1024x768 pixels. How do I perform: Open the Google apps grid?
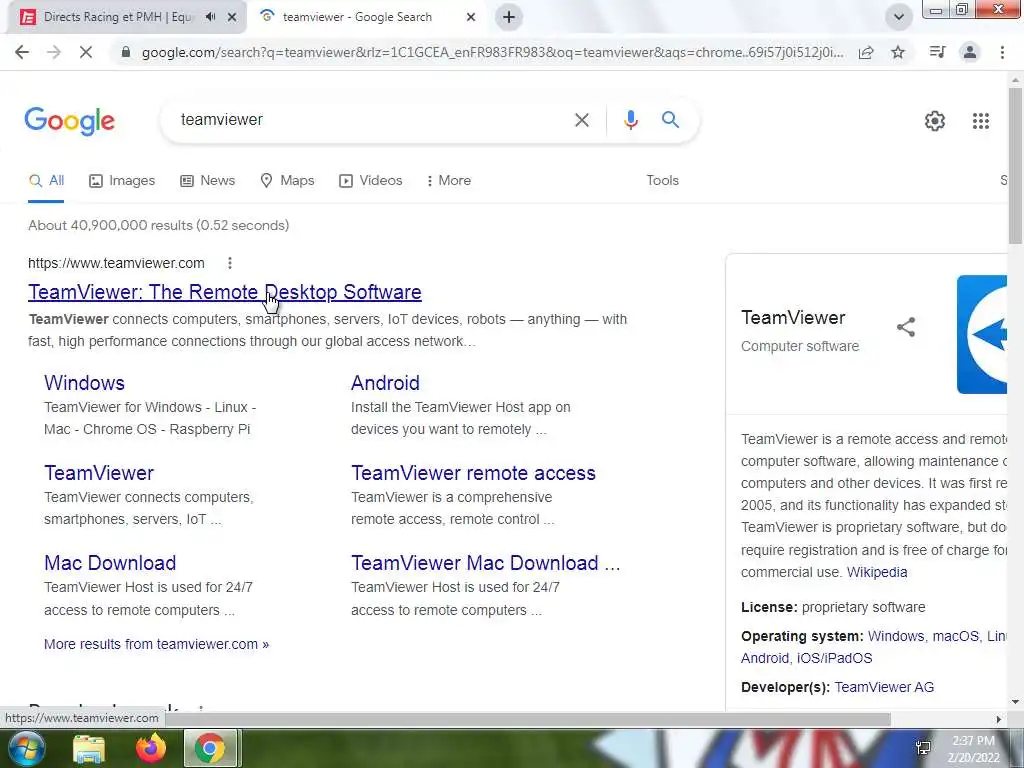981,121
